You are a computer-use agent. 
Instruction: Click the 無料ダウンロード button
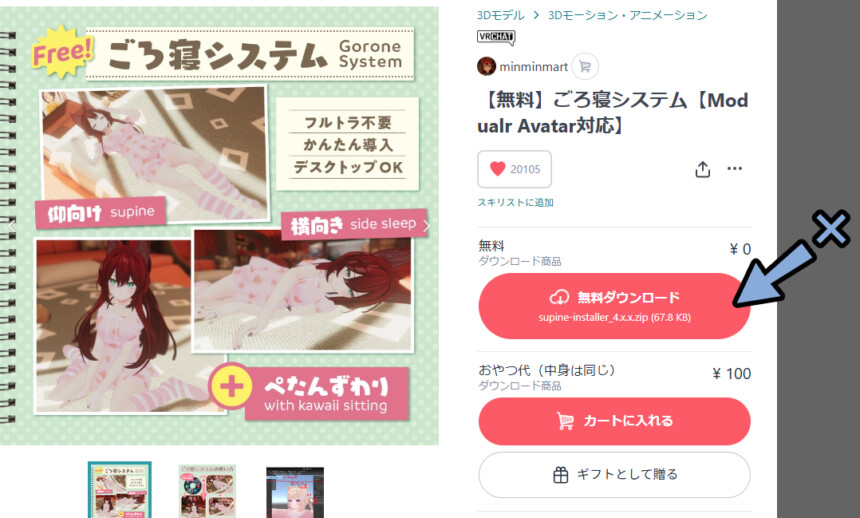(614, 306)
